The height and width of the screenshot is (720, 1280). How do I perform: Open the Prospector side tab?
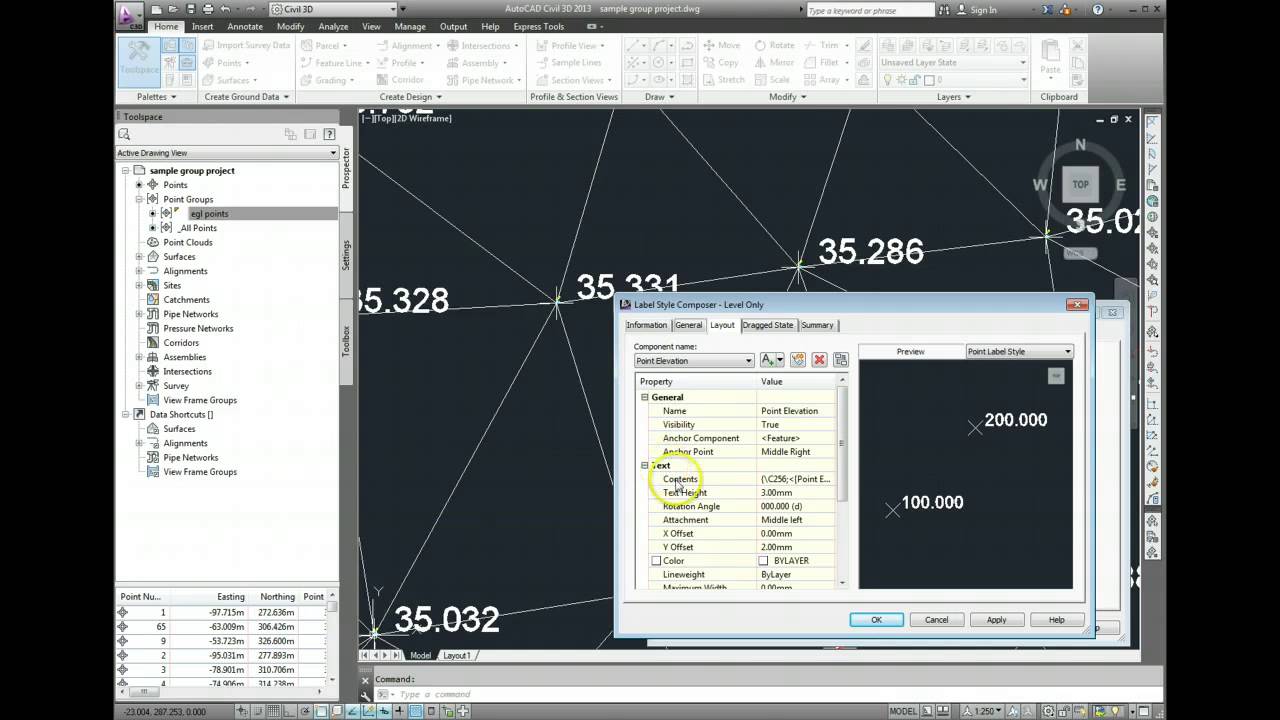(347, 170)
